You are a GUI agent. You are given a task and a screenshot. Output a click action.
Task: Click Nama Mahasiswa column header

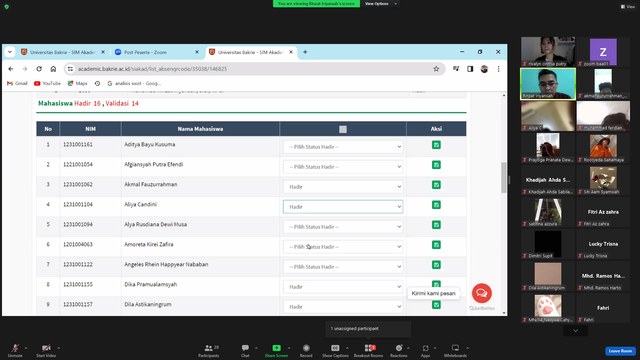(200, 129)
